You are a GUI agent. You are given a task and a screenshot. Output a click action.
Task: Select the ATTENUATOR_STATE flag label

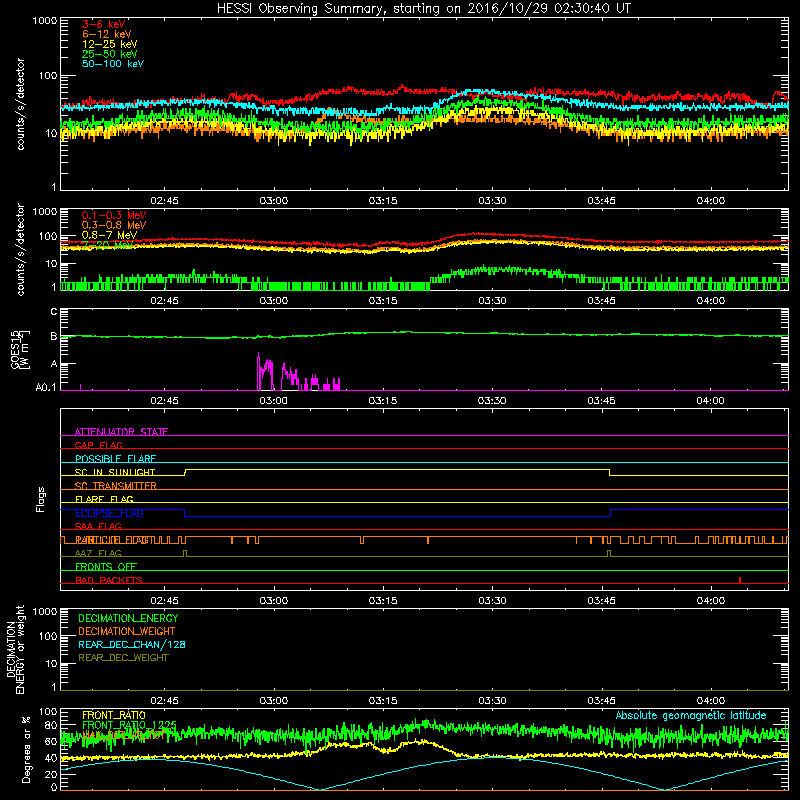[x=121, y=432]
